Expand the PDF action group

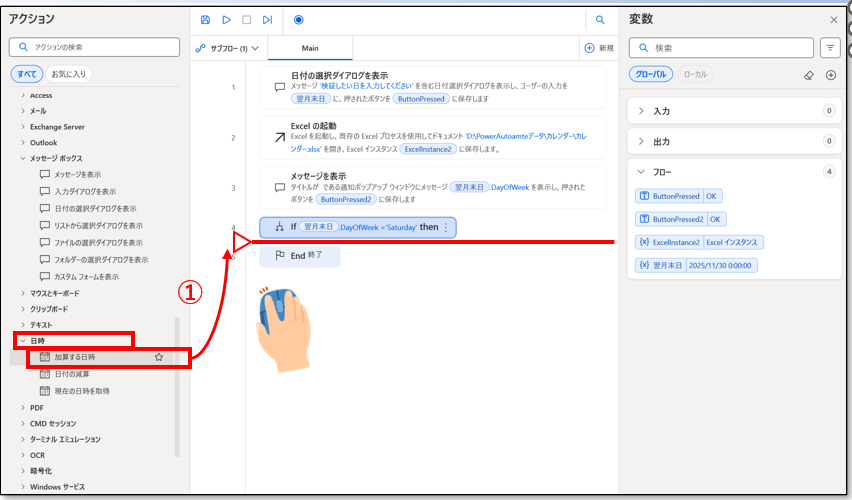pos(23,407)
